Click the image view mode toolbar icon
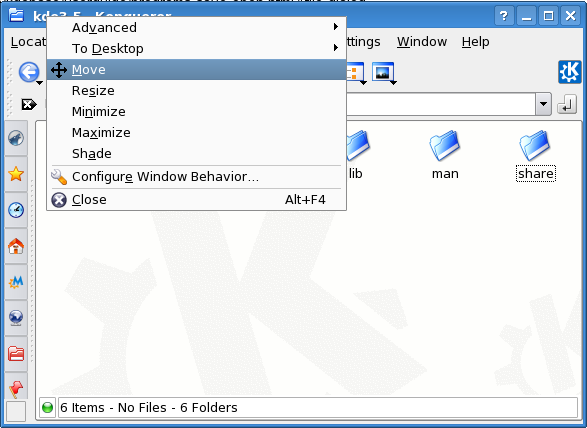587x428 pixels. pyautogui.click(x=383, y=72)
